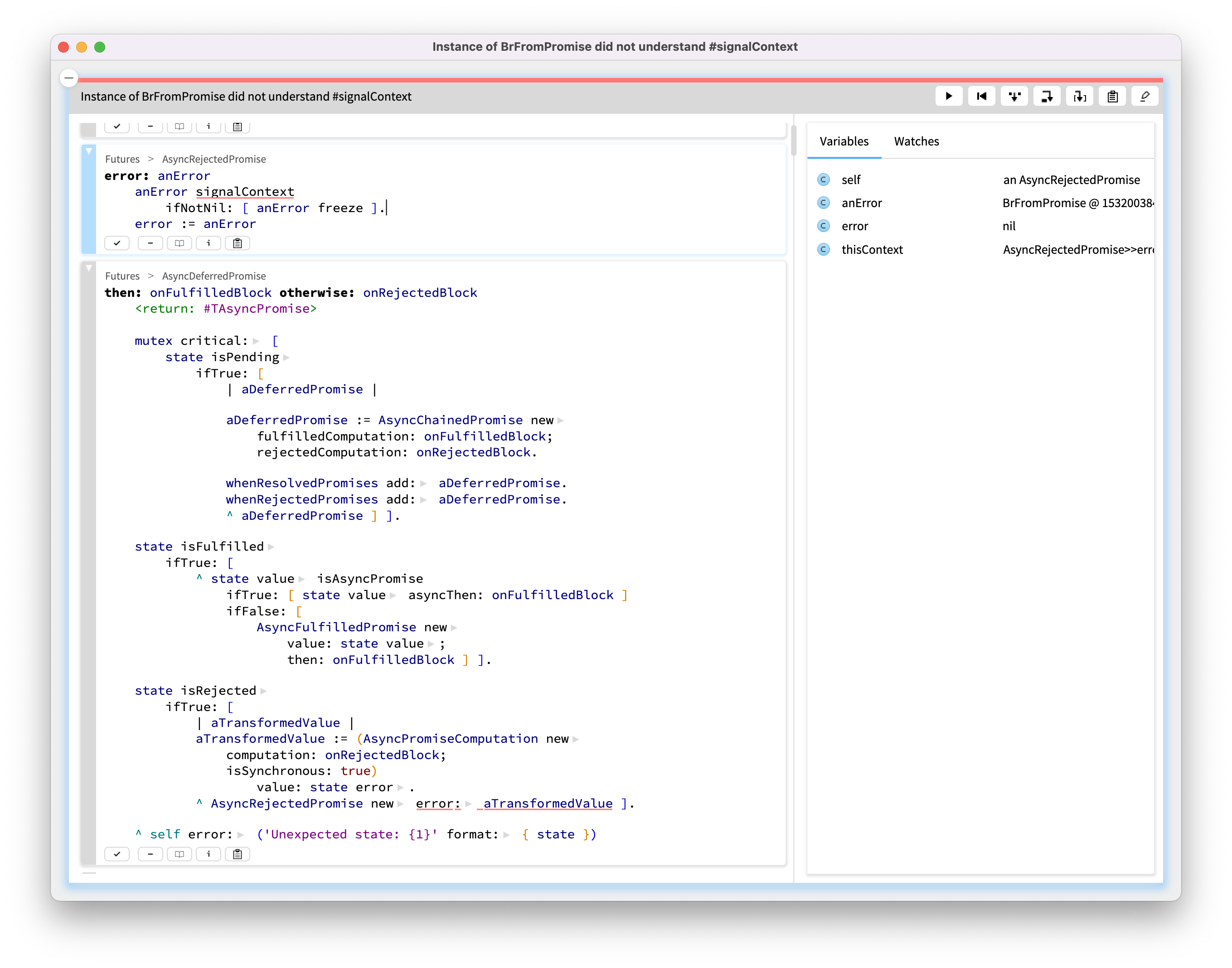Click the pencil edit icon in the toolbar
Viewport: 1232px width, 968px height.
[x=1145, y=96]
